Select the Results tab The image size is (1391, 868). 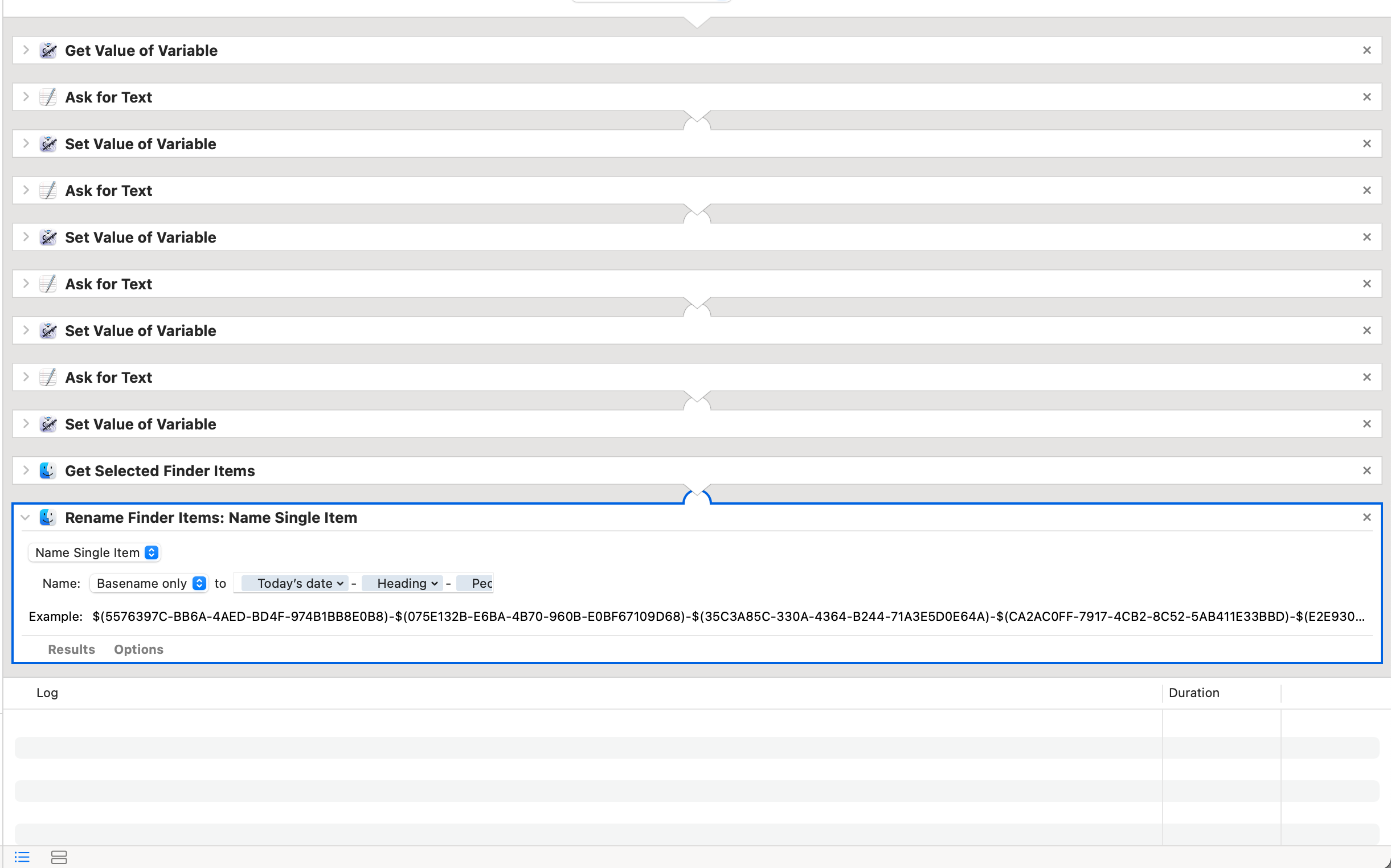click(71, 649)
